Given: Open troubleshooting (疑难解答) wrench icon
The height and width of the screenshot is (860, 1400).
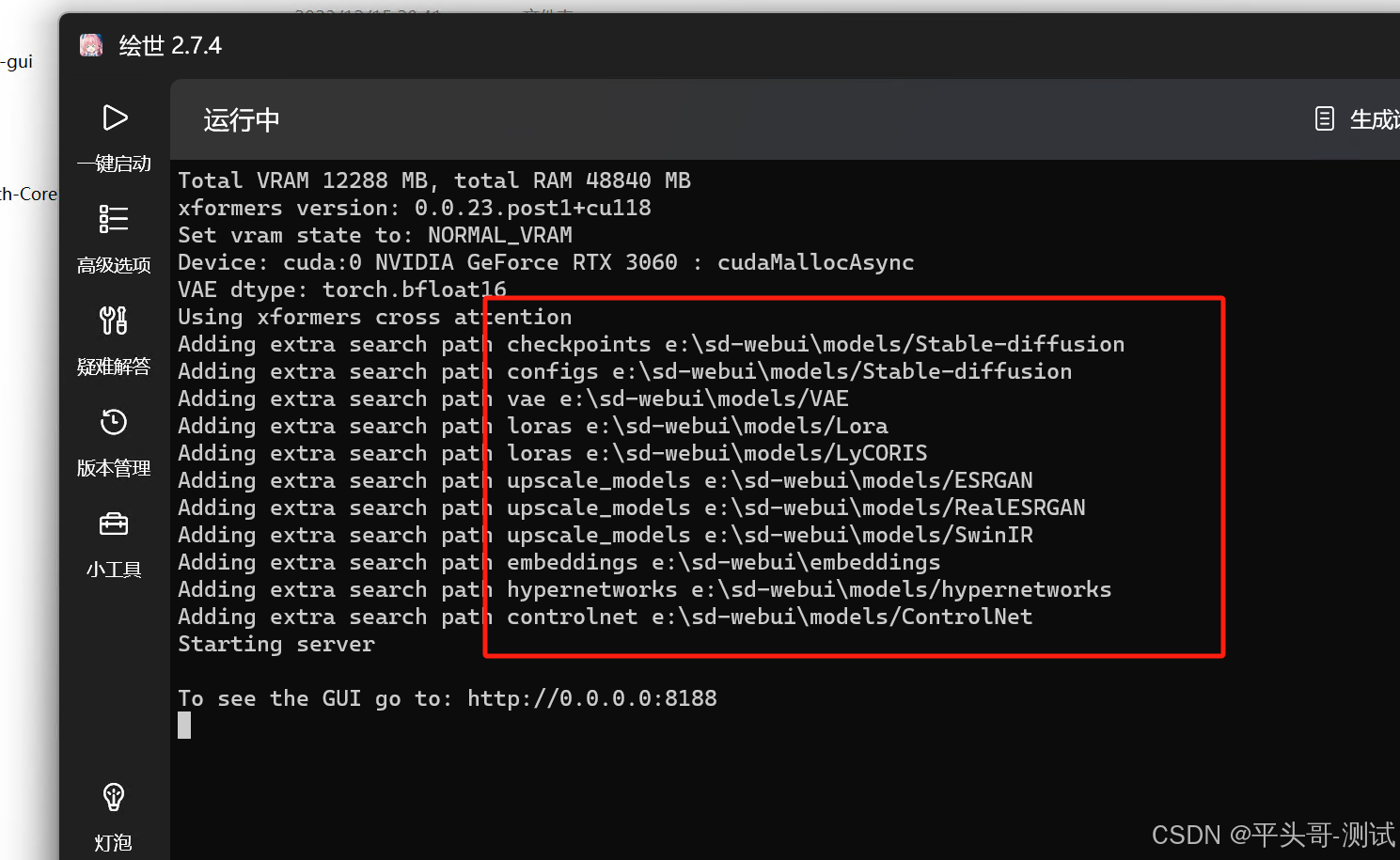Looking at the screenshot, I should (x=114, y=321).
